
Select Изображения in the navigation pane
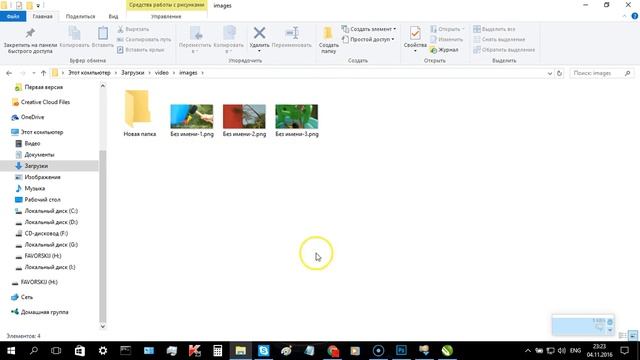38,177
